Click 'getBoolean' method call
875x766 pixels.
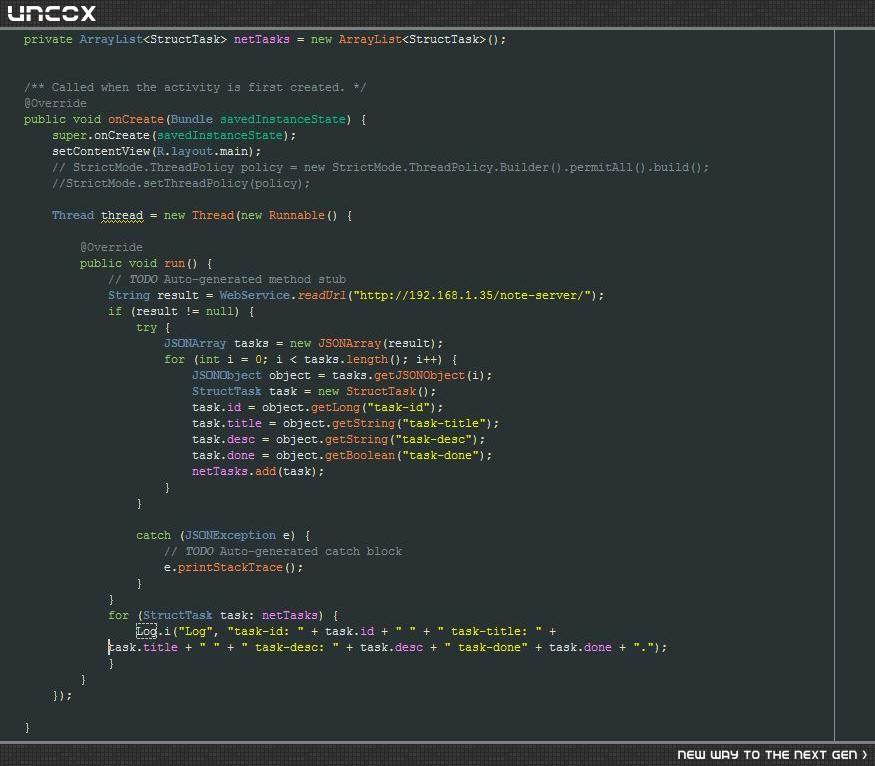pos(359,455)
